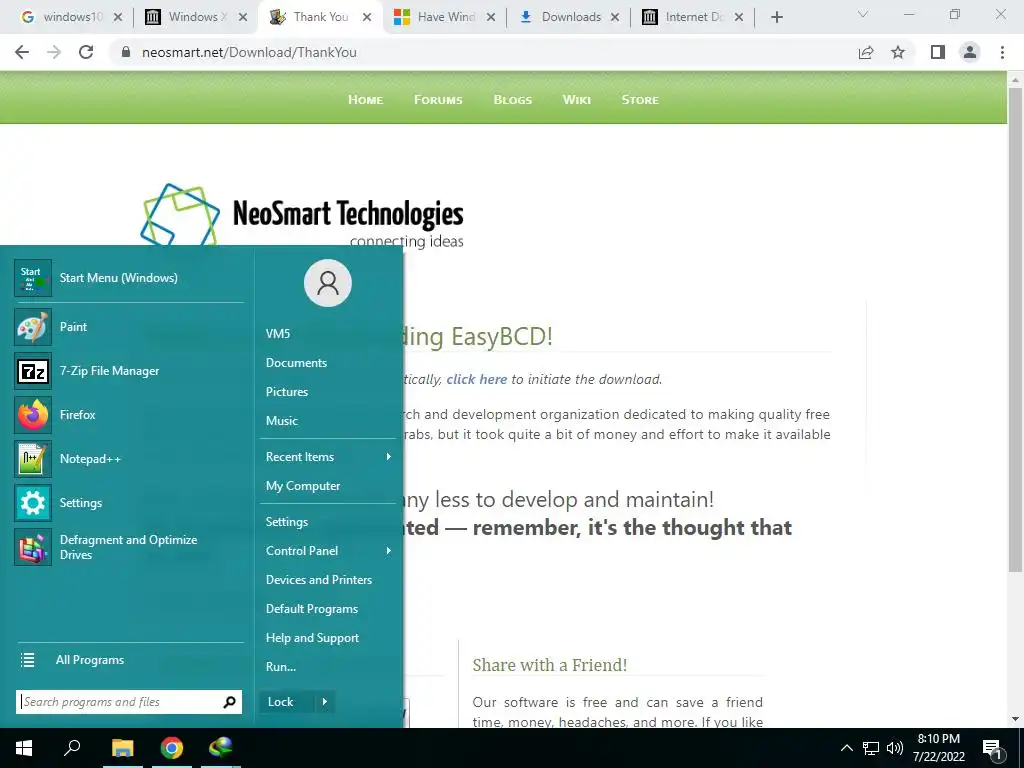This screenshot has height=768, width=1024.
Task: Open Help and Support
Action: click(x=312, y=638)
